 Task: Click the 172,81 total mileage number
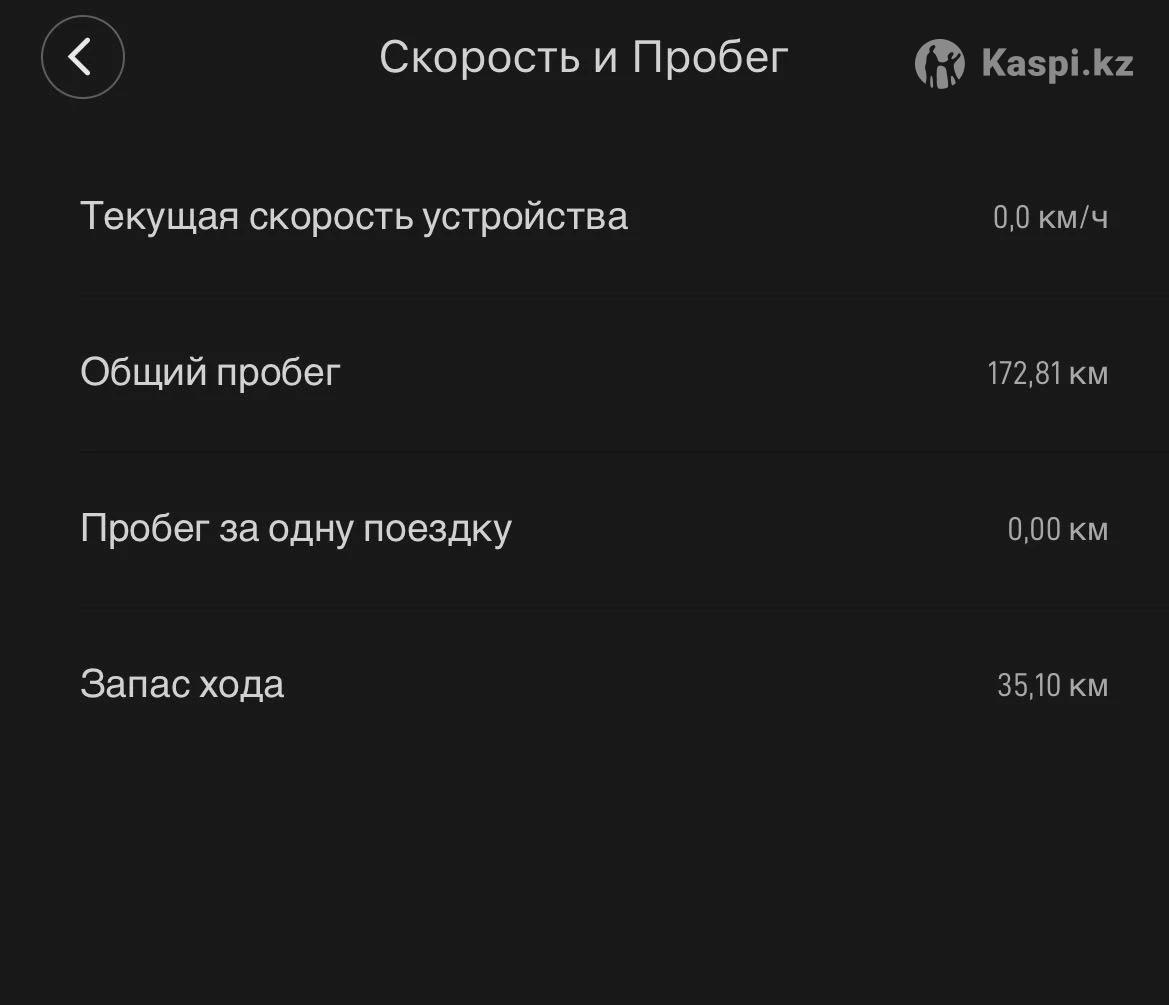pos(1024,373)
